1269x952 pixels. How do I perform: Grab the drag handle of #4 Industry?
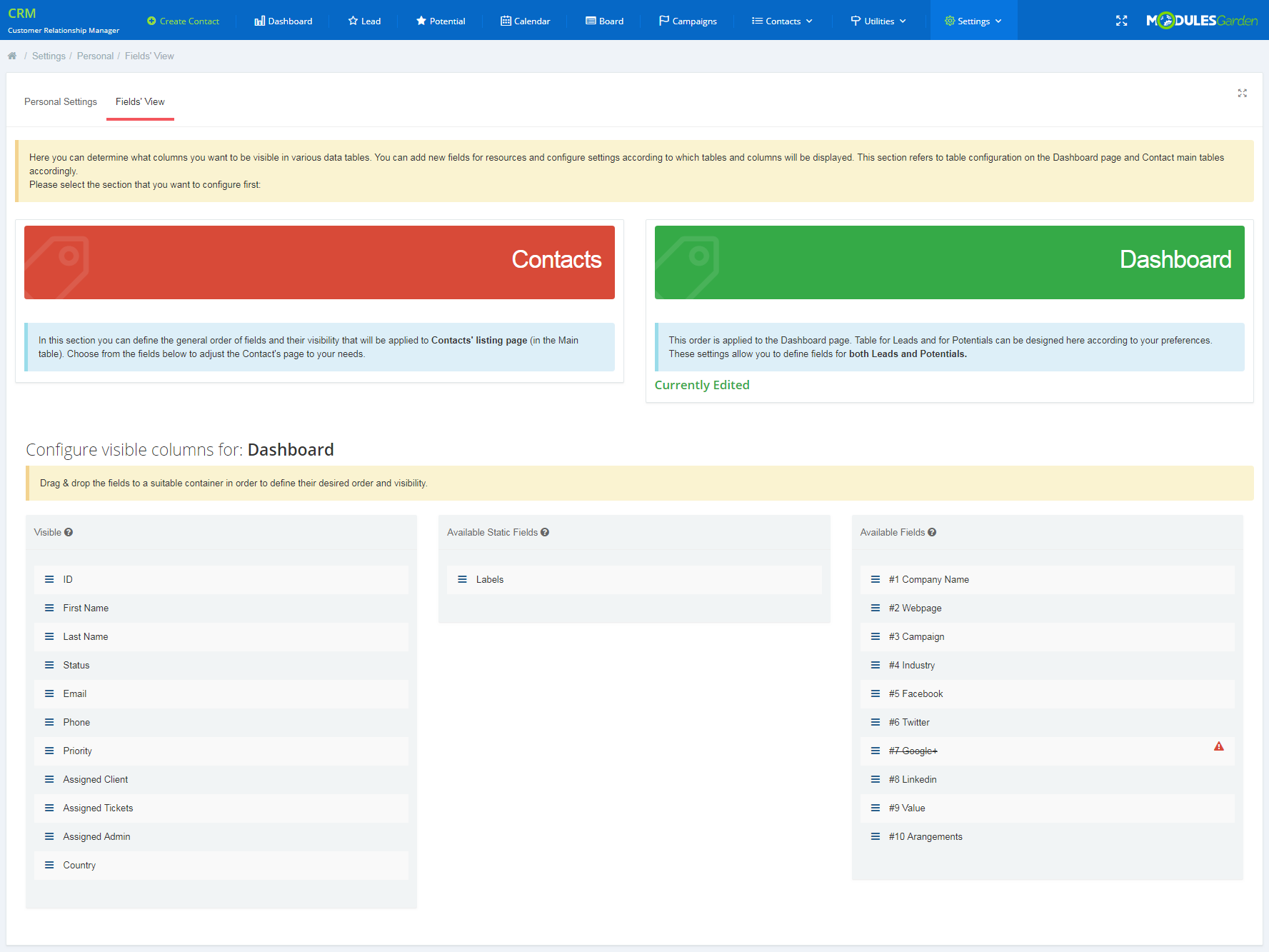[876, 665]
